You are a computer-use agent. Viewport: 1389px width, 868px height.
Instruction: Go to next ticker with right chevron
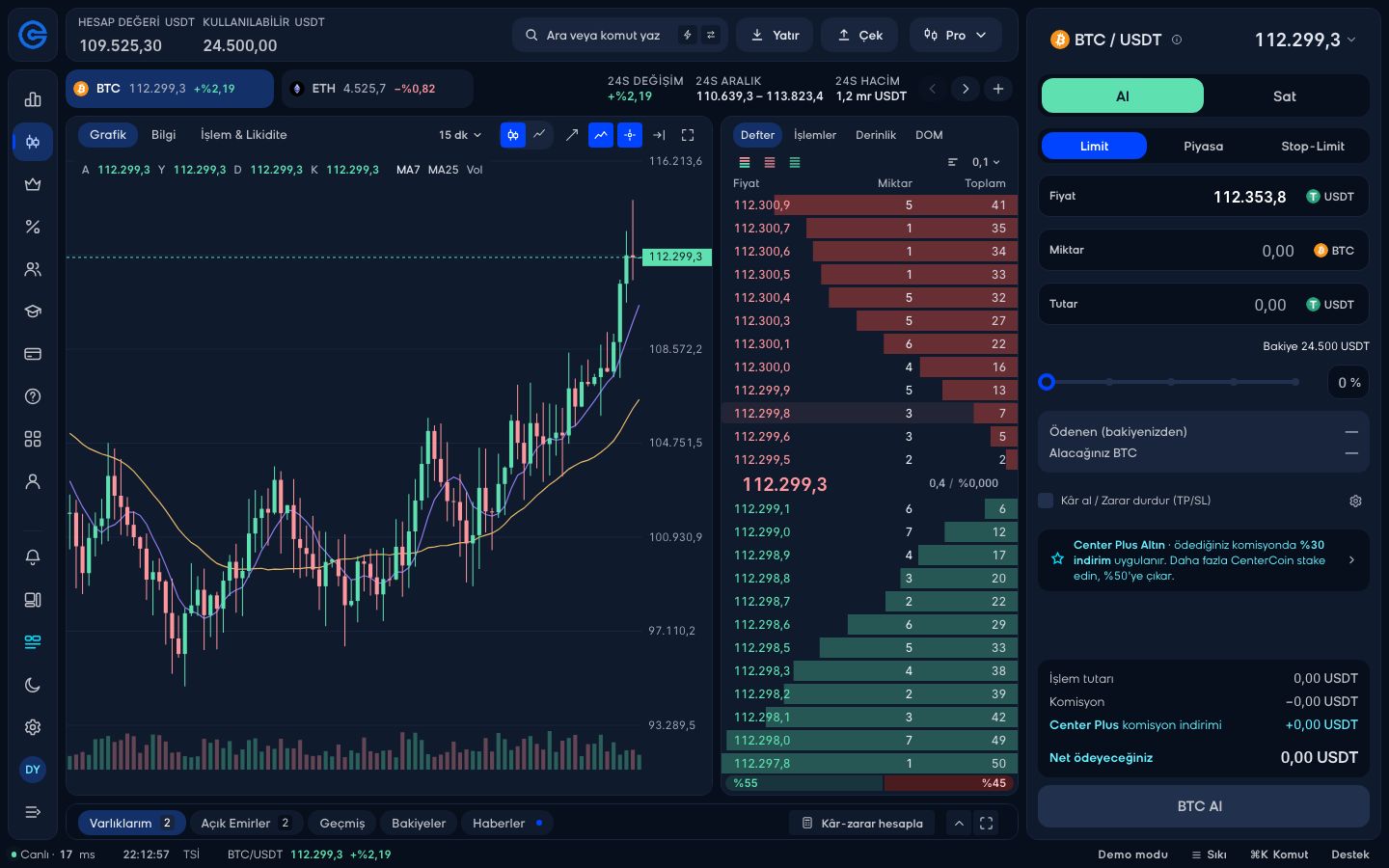click(966, 89)
